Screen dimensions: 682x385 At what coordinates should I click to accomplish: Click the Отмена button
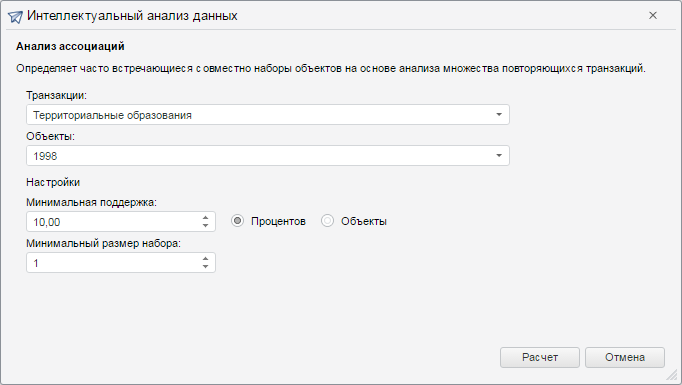(x=625, y=357)
